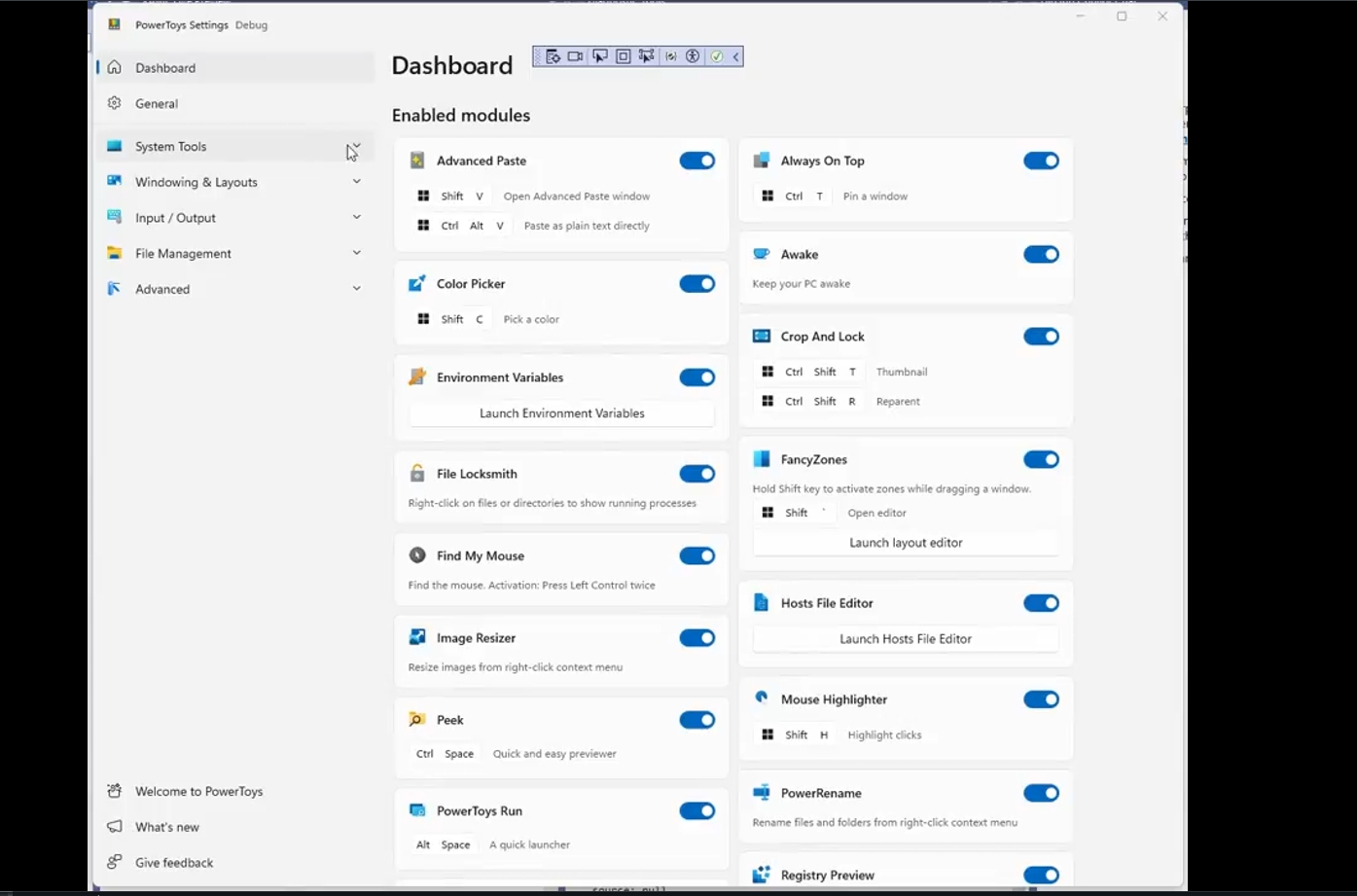Disable Find My Mouse toggle
The width and height of the screenshot is (1357, 896).
(697, 556)
